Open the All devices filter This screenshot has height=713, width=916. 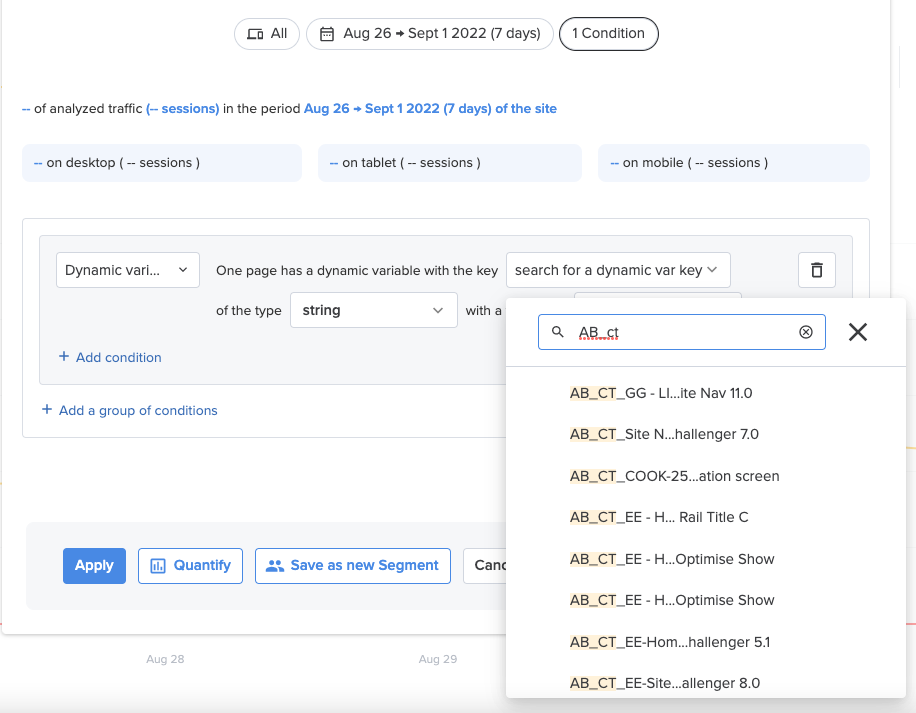tap(267, 34)
